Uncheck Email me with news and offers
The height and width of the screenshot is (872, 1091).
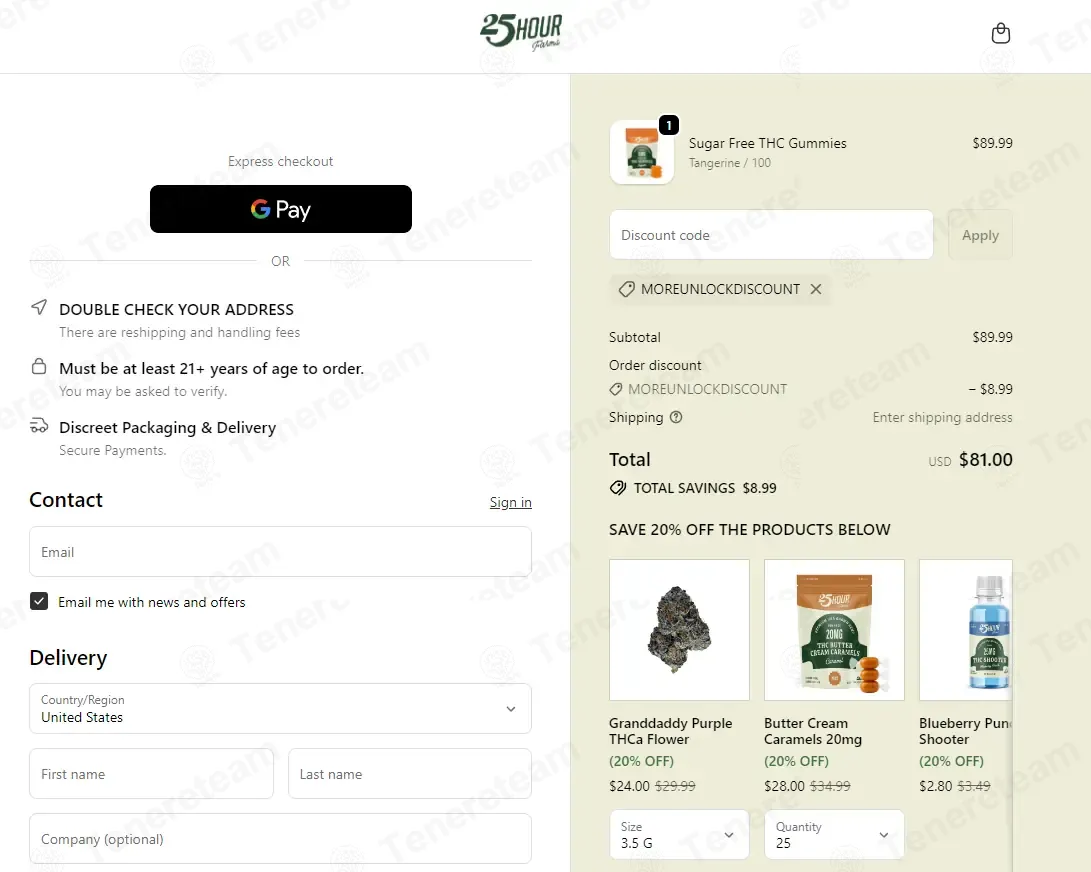[39, 601]
